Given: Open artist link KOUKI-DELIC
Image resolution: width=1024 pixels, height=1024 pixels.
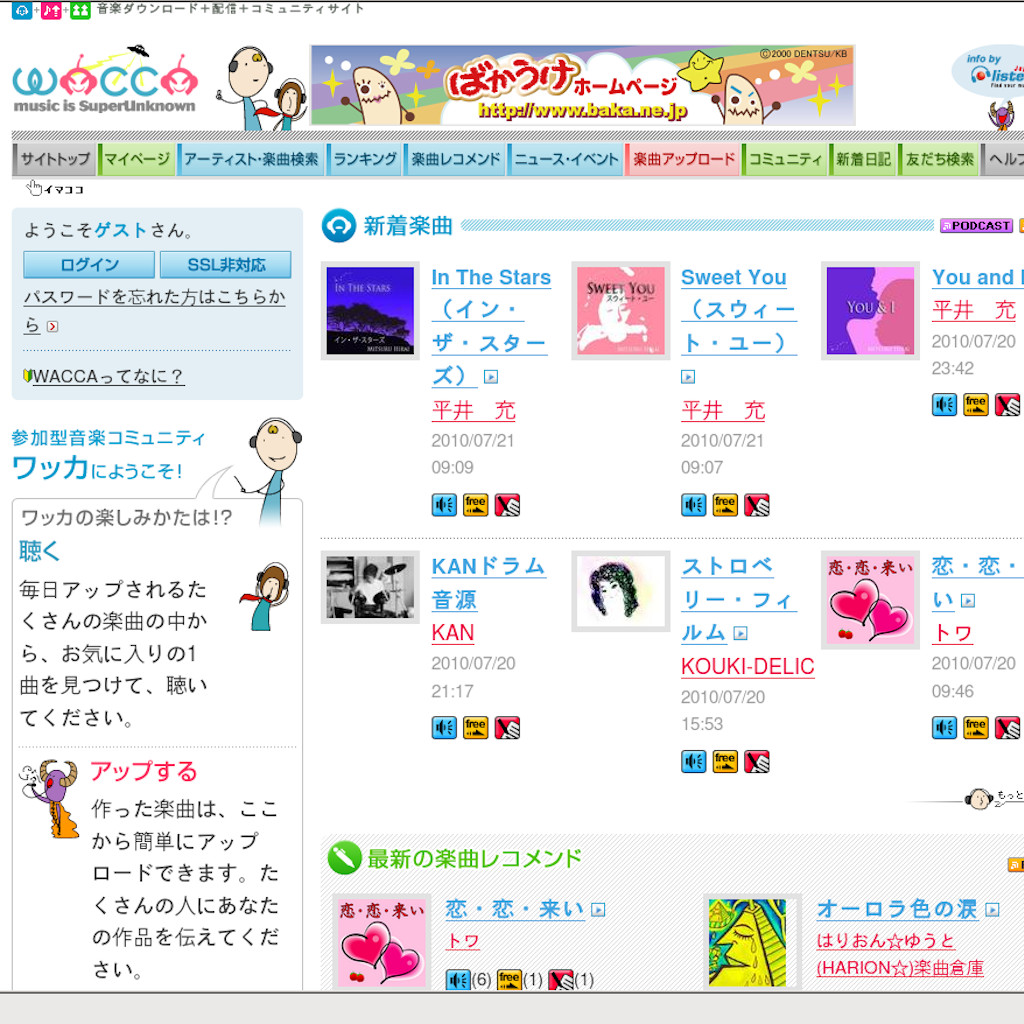Looking at the screenshot, I should pos(747,667).
